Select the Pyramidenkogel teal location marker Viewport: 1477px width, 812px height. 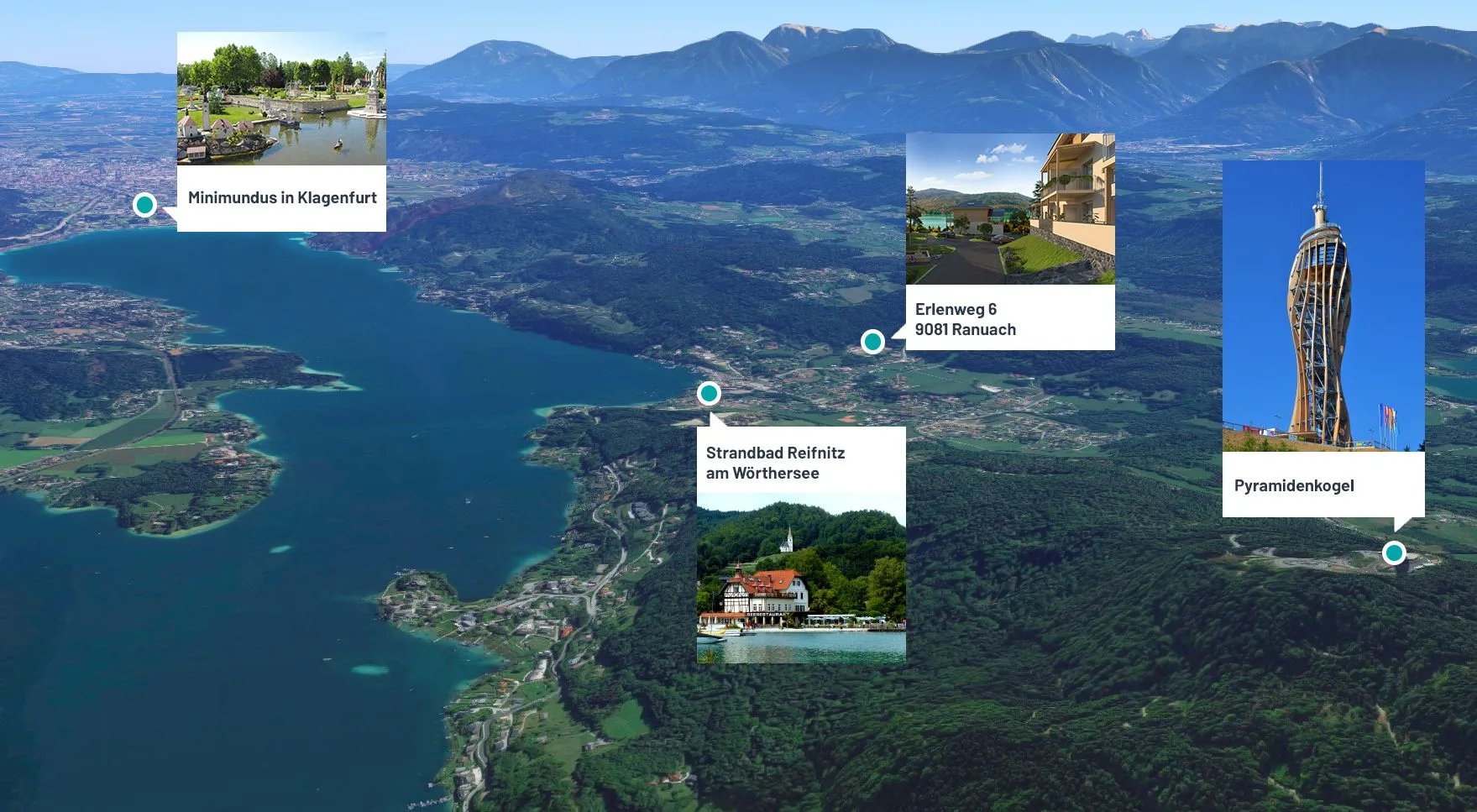pos(1394,553)
